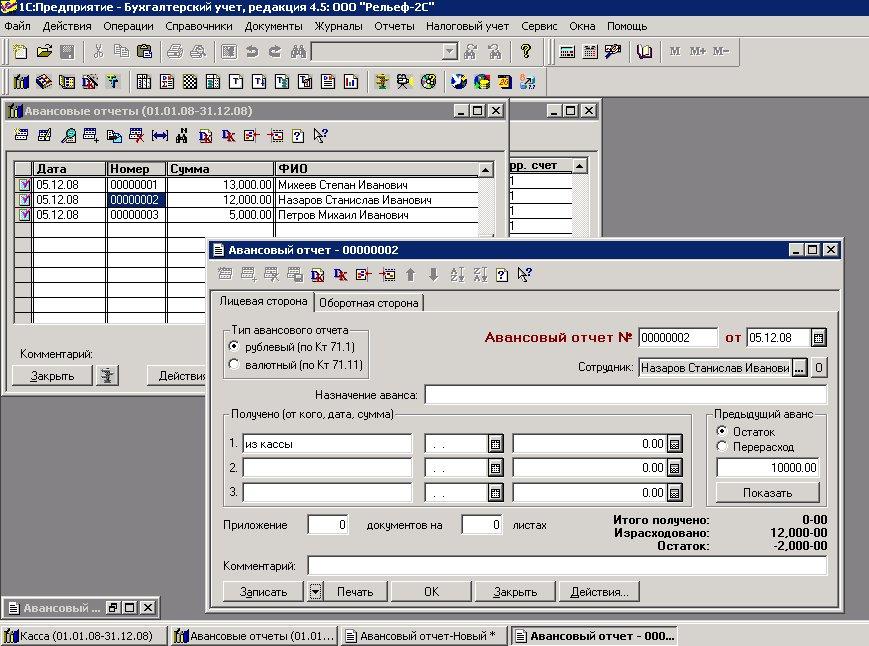Screen dimensions: 869x646
Task: Click the Print icon in main toolbar
Action: (175, 52)
